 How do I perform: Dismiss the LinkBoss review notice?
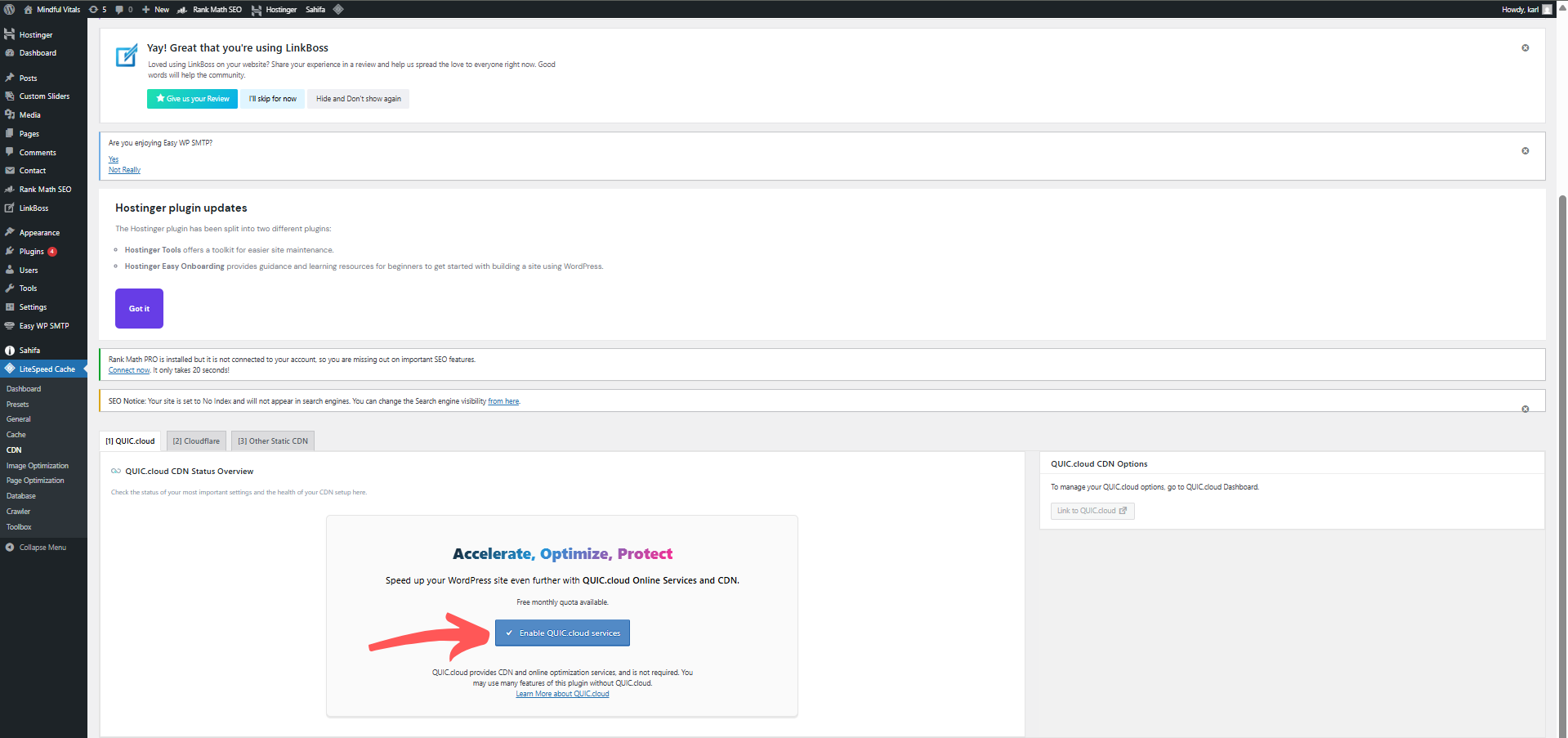(x=1526, y=48)
